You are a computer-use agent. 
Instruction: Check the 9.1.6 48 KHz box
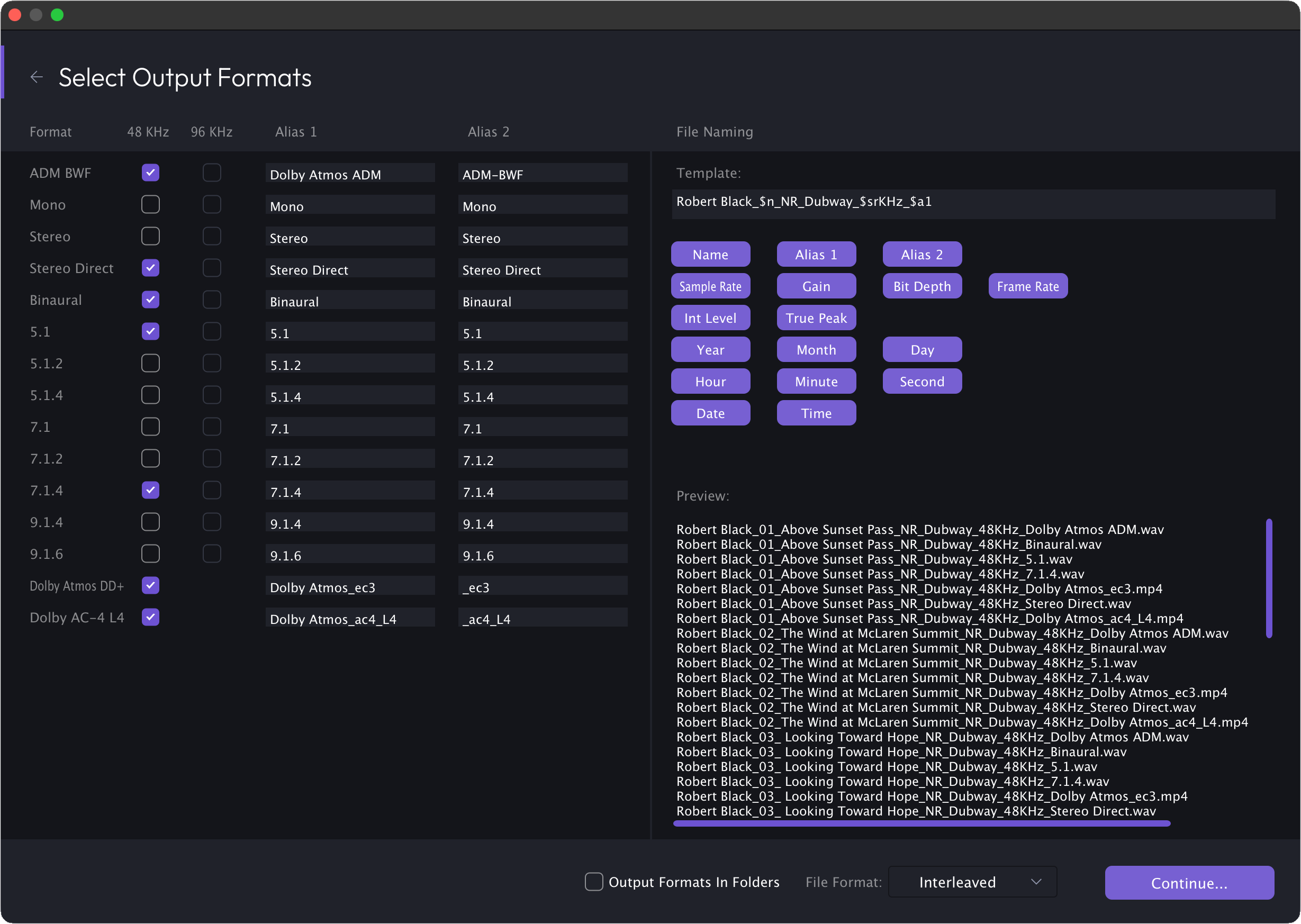tap(150, 554)
